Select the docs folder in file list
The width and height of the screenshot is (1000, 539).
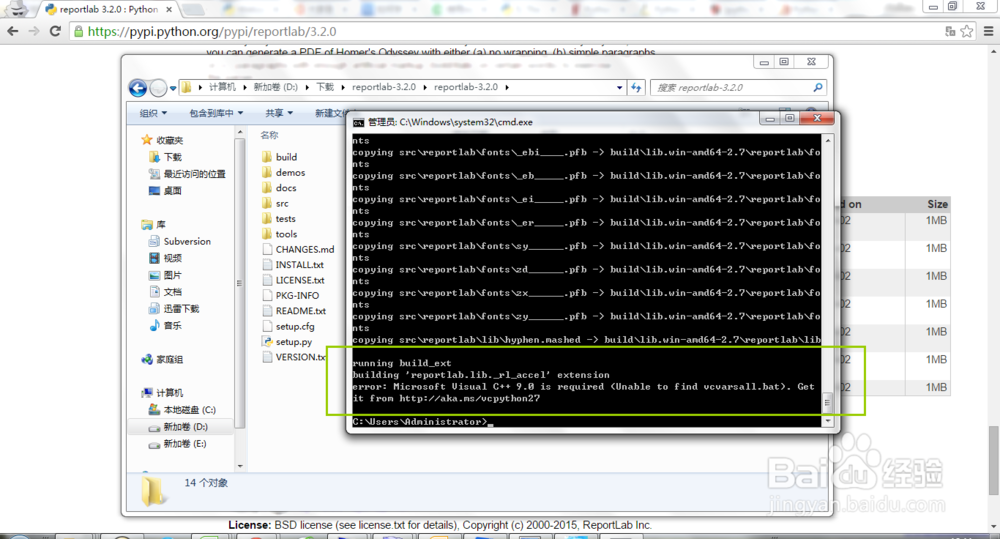(x=286, y=188)
